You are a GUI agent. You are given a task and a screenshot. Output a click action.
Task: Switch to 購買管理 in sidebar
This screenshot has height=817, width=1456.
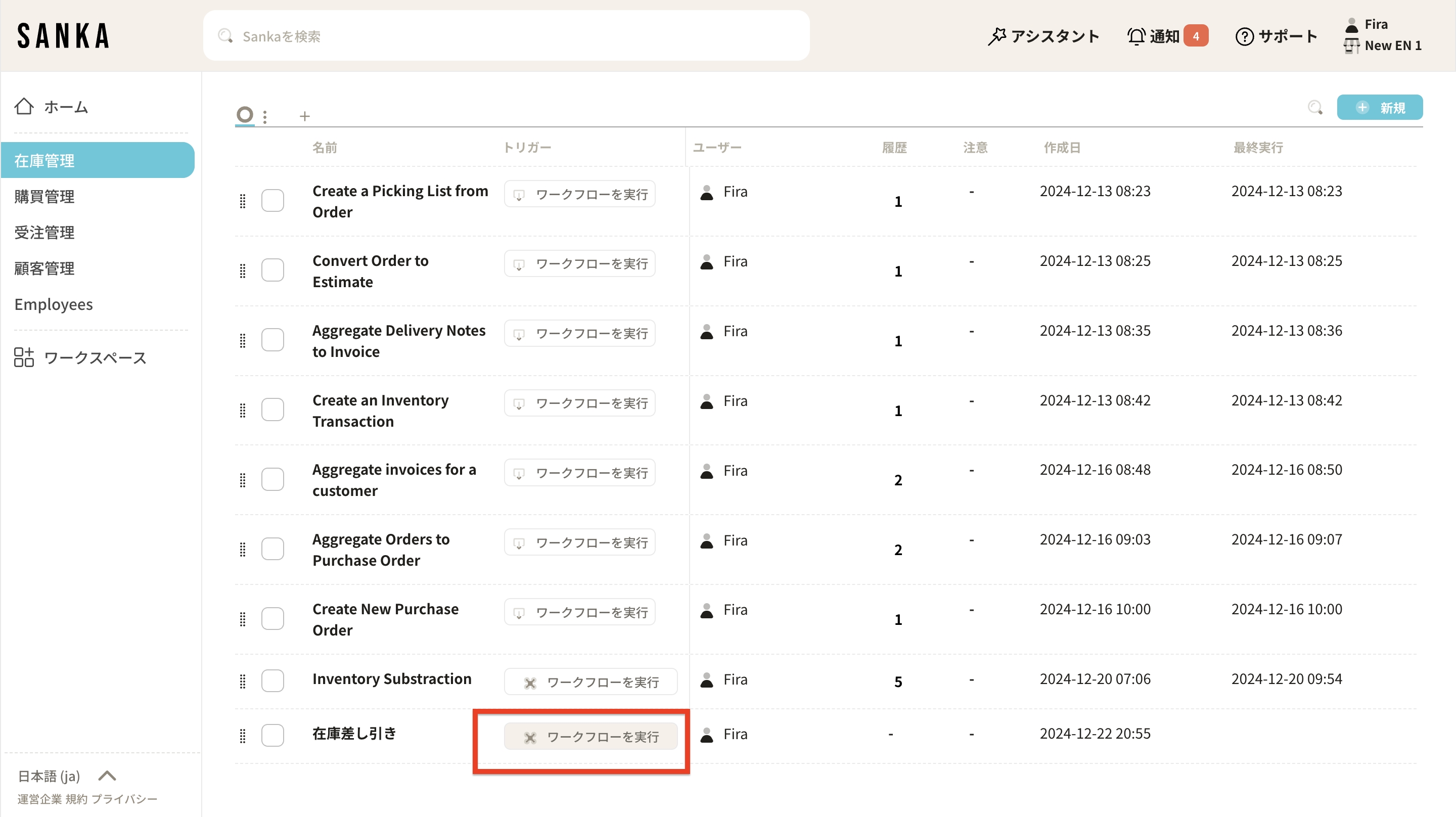pos(44,196)
